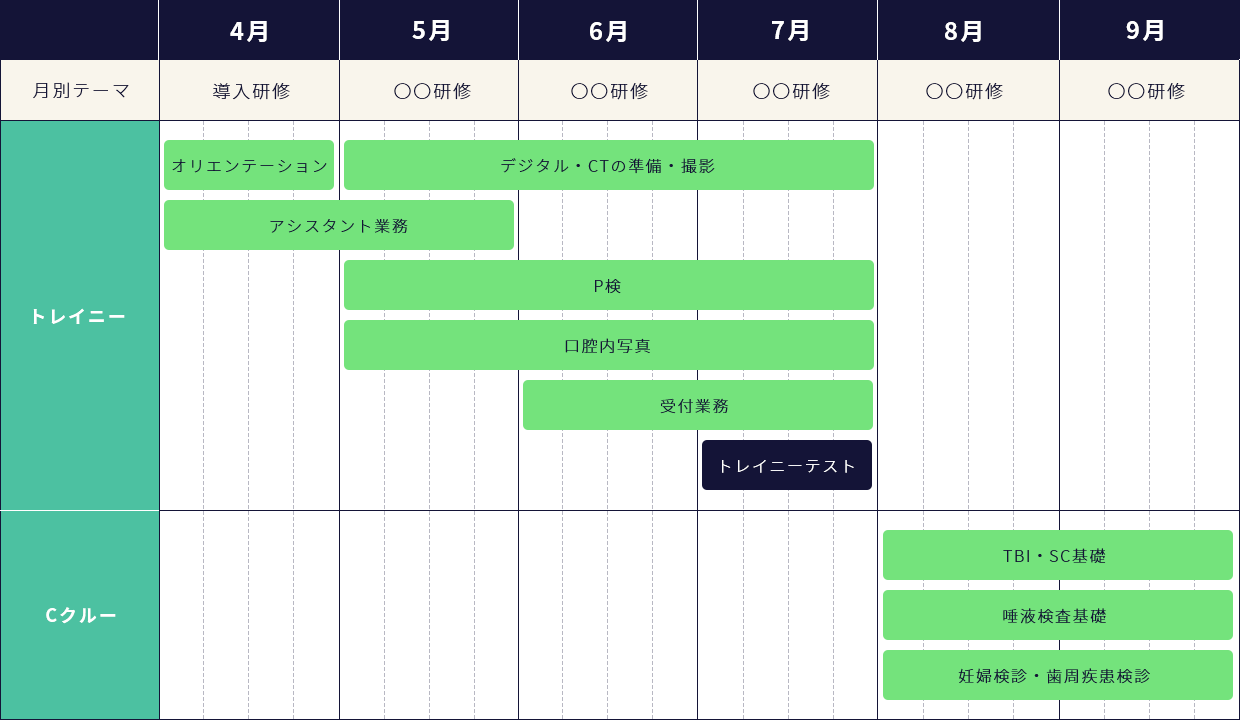The width and height of the screenshot is (1240, 720).
Task: Select the 7月 month header
Action: [788, 30]
